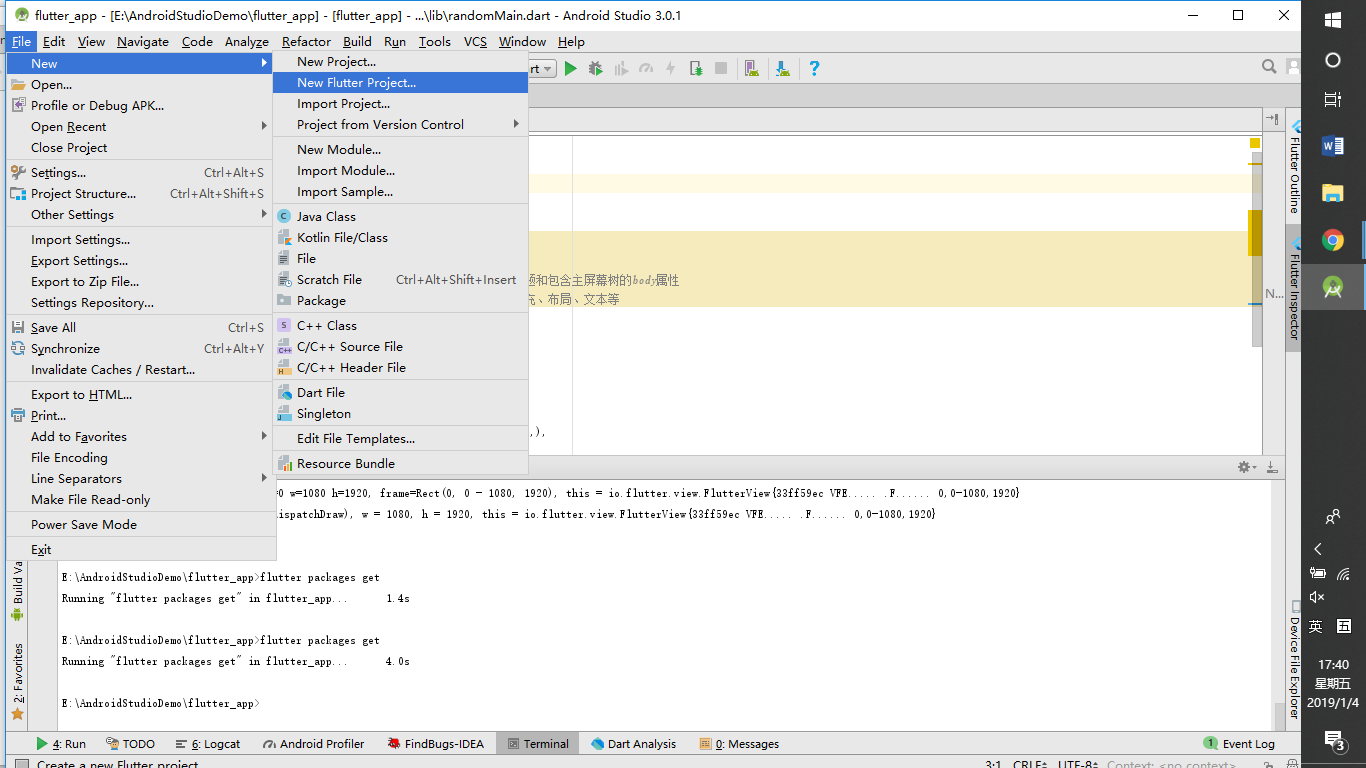Open the 4: Run tool tab
The width and height of the screenshot is (1366, 768).
click(x=61, y=743)
